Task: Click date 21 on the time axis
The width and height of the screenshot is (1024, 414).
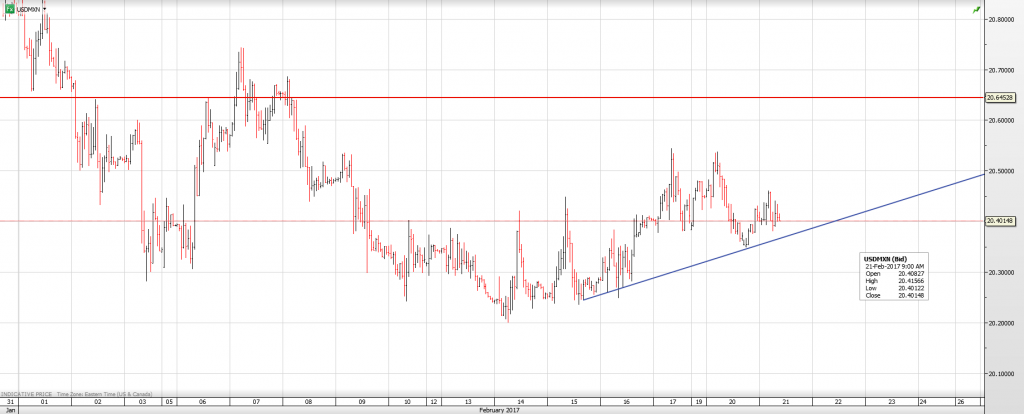Action: coord(787,402)
